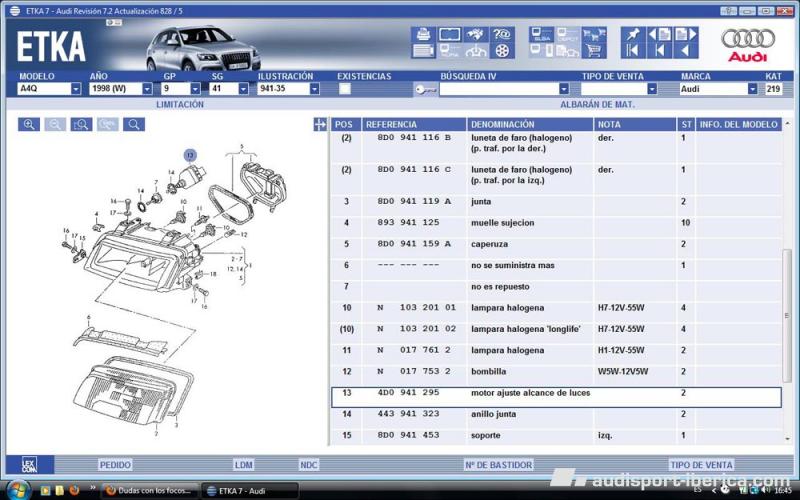This screenshot has height=500, width=800.
Task: Open the Tipo de Venta dropdown
Action: (x=652, y=89)
